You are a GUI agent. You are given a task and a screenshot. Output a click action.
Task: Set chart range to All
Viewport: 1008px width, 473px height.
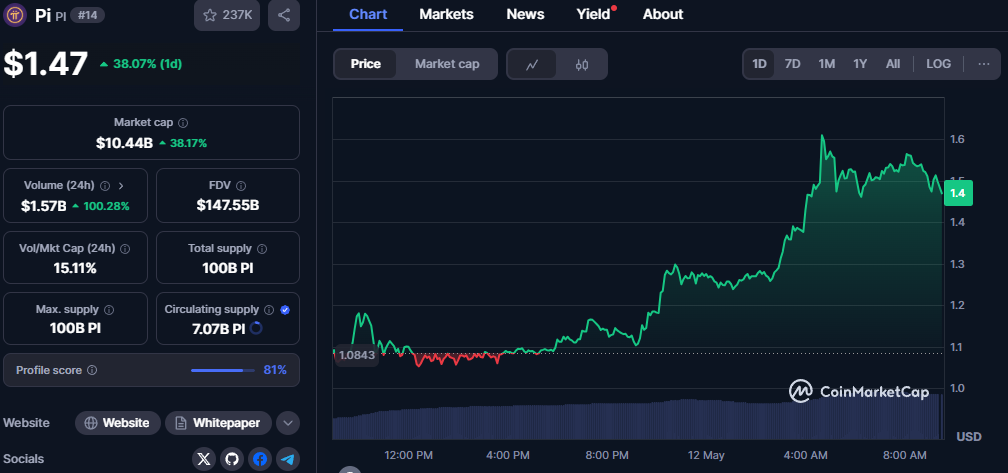tap(893, 64)
